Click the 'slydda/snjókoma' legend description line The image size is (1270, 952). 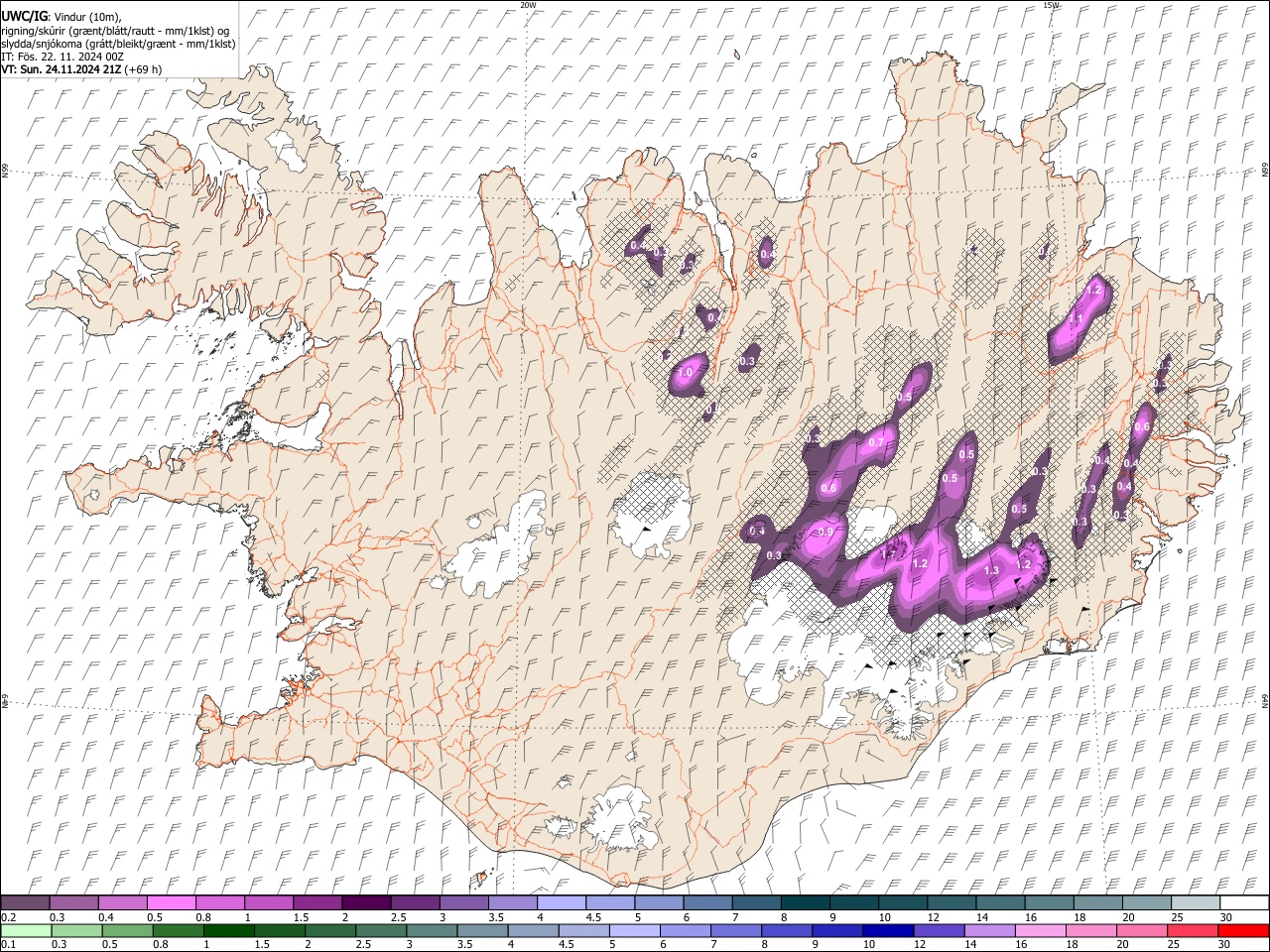(x=118, y=44)
